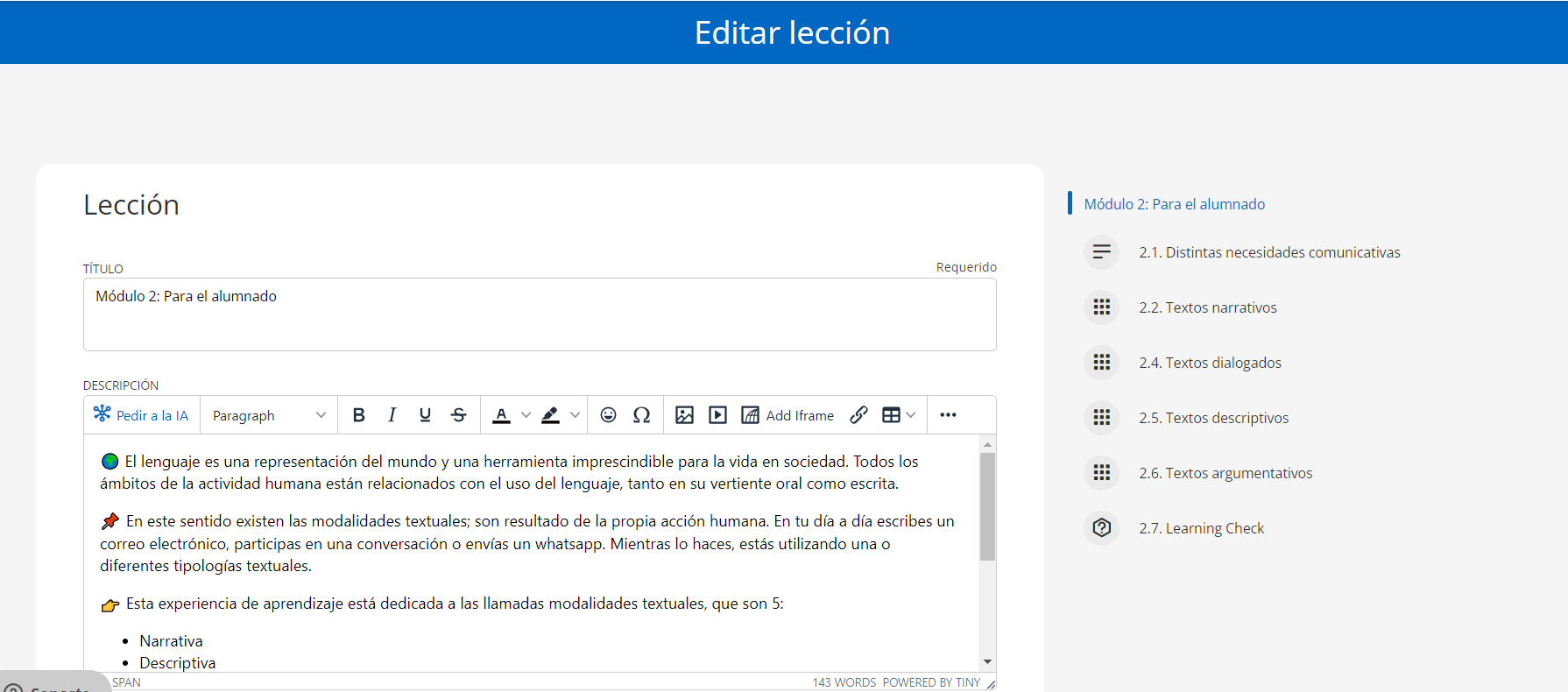Click the pushpin emoji in the second paragraph
Screen dimensions: 1568x692
point(110,521)
